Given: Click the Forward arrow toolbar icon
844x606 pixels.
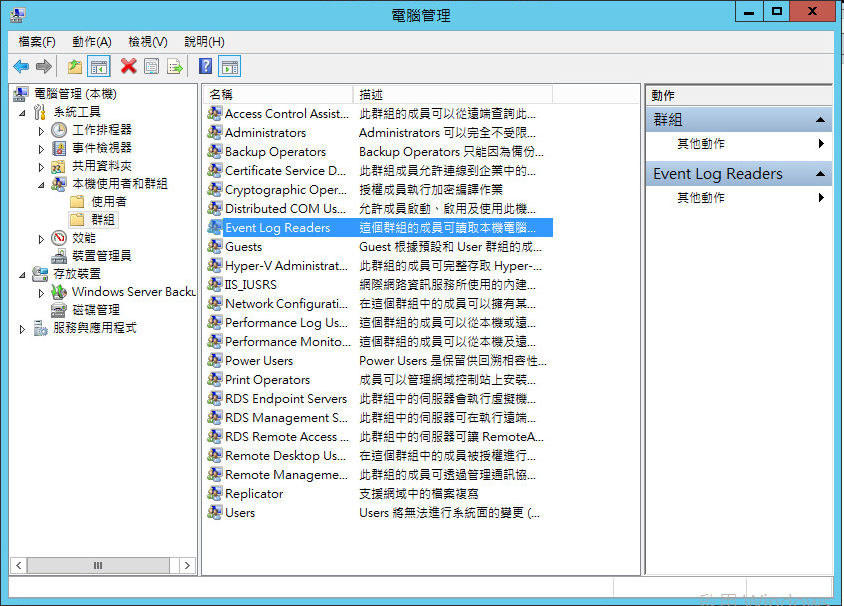Looking at the screenshot, I should tap(44, 67).
